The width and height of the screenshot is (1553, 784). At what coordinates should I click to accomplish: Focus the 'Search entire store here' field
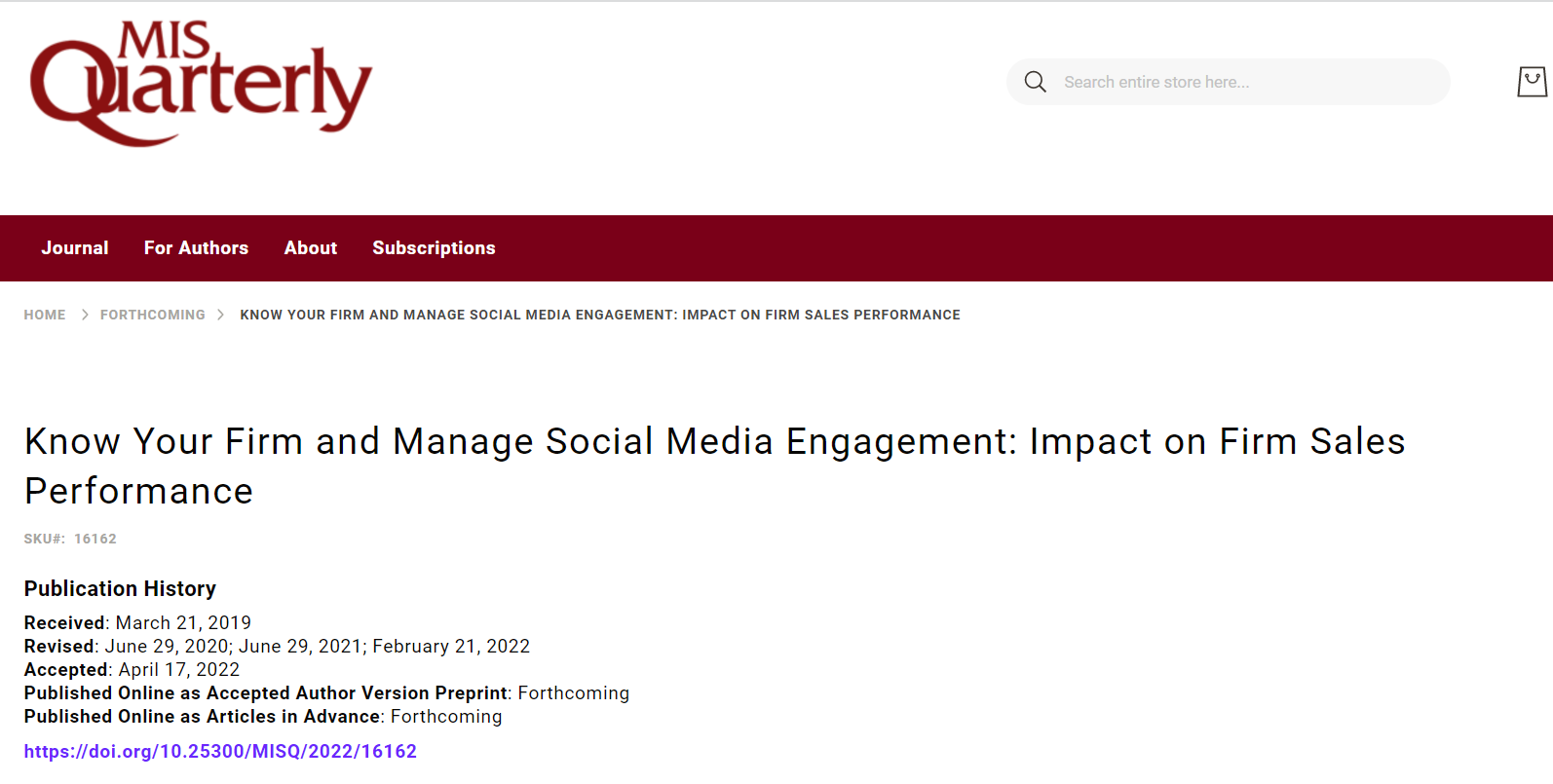tap(1229, 82)
